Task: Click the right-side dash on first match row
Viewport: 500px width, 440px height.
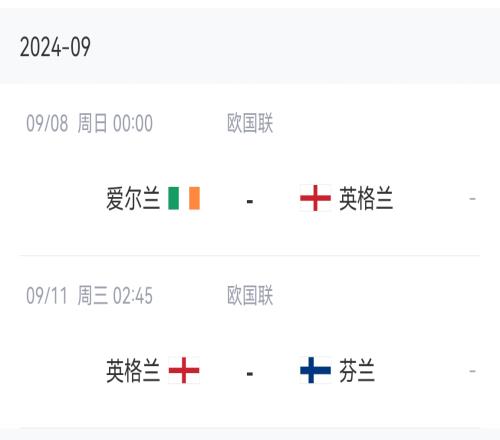Action: pyautogui.click(x=472, y=199)
